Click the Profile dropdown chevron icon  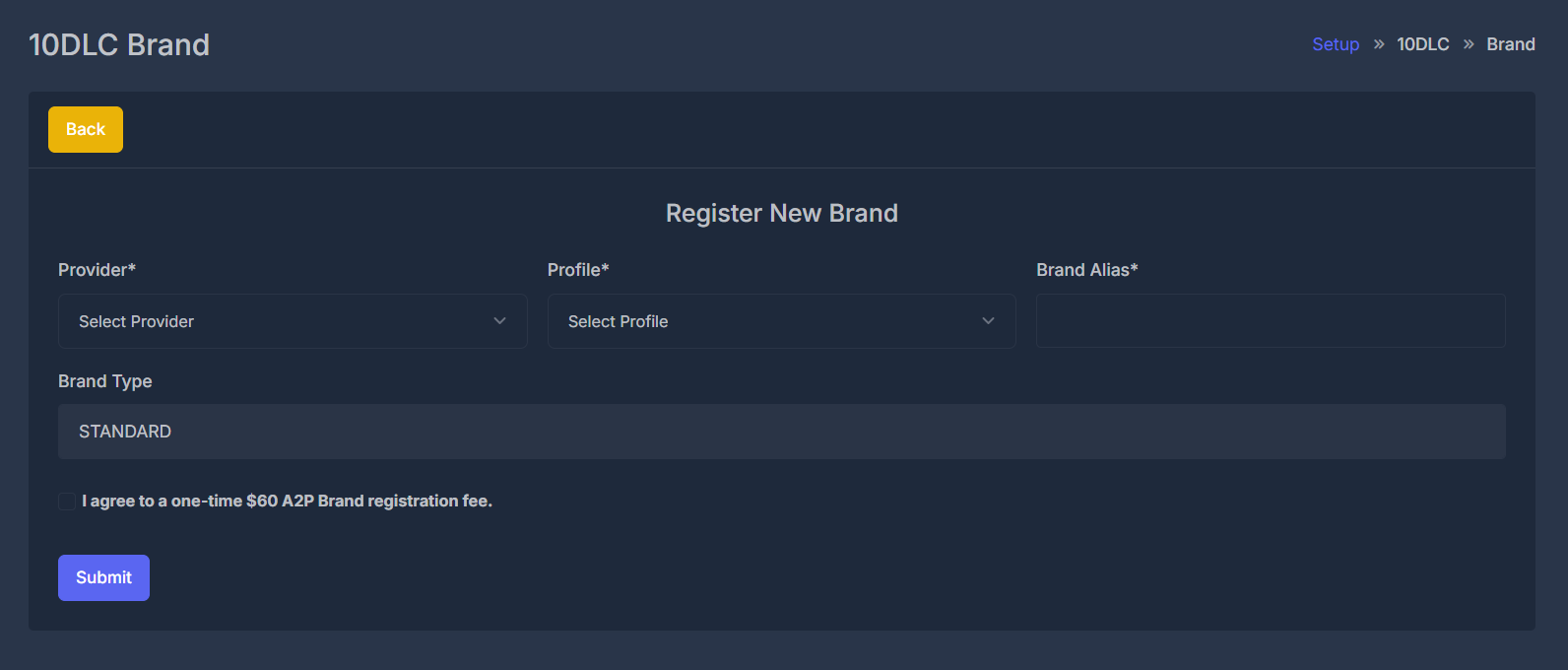pos(988,320)
